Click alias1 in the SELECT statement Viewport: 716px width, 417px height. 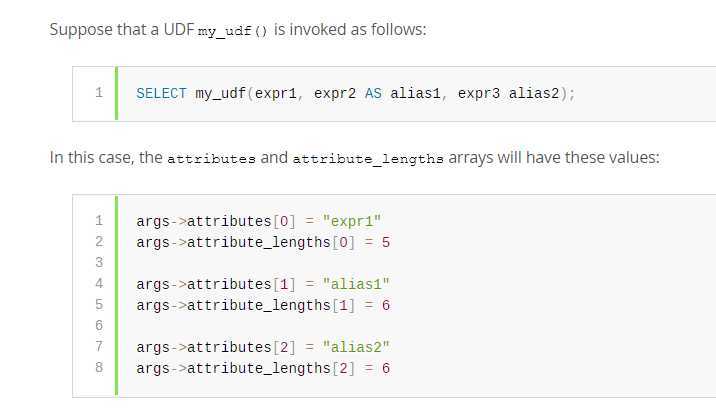415,93
